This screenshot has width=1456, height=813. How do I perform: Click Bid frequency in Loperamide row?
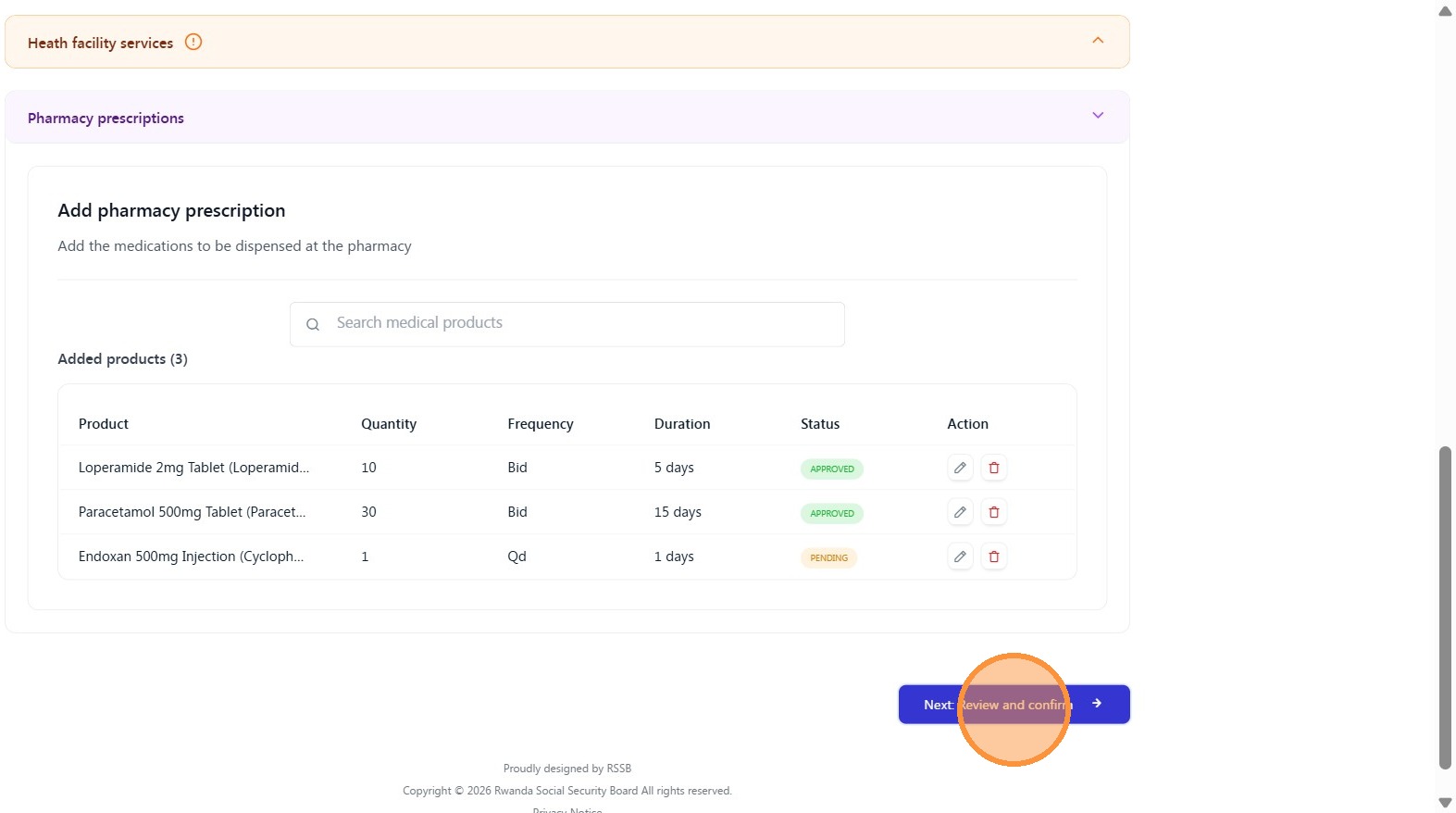pos(517,468)
